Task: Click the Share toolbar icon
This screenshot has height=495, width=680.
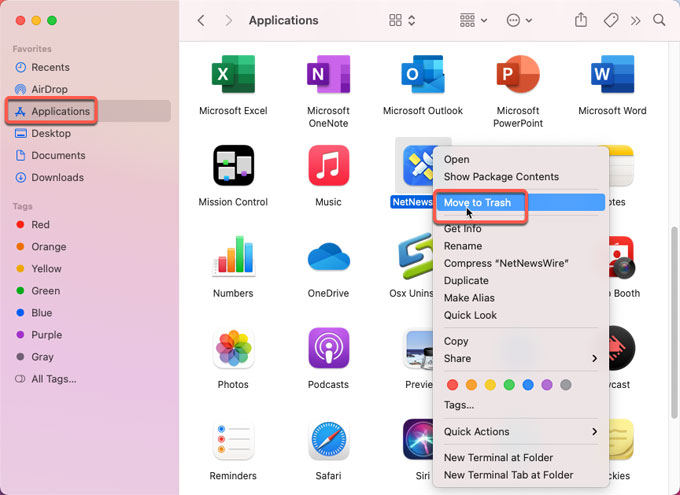Action: coord(581,20)
